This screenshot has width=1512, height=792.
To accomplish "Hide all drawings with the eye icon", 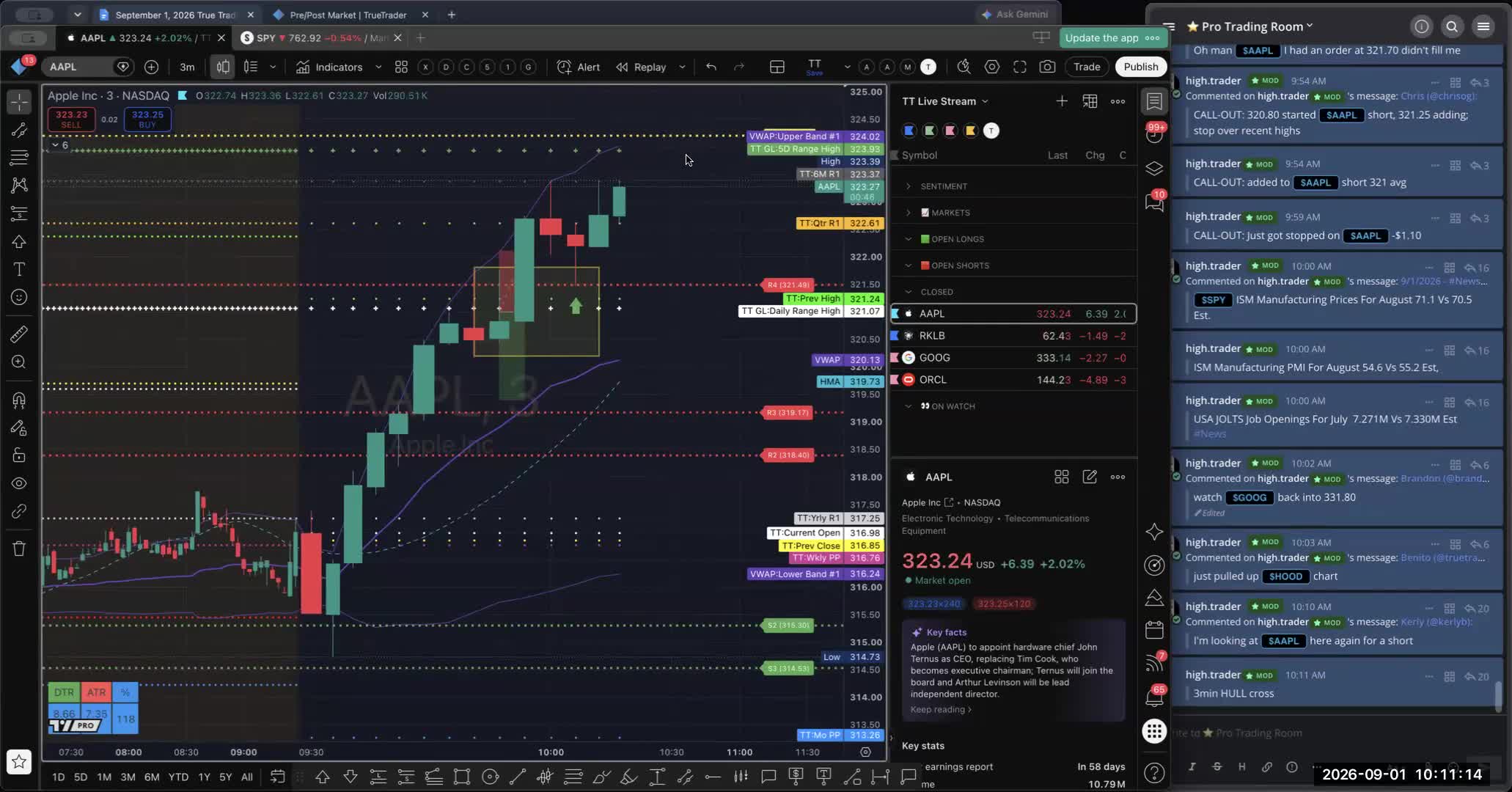I will click(20, 483).
